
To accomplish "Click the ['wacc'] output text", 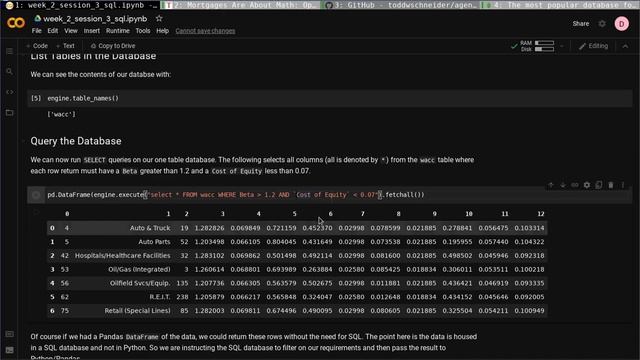I will [62, 114].
